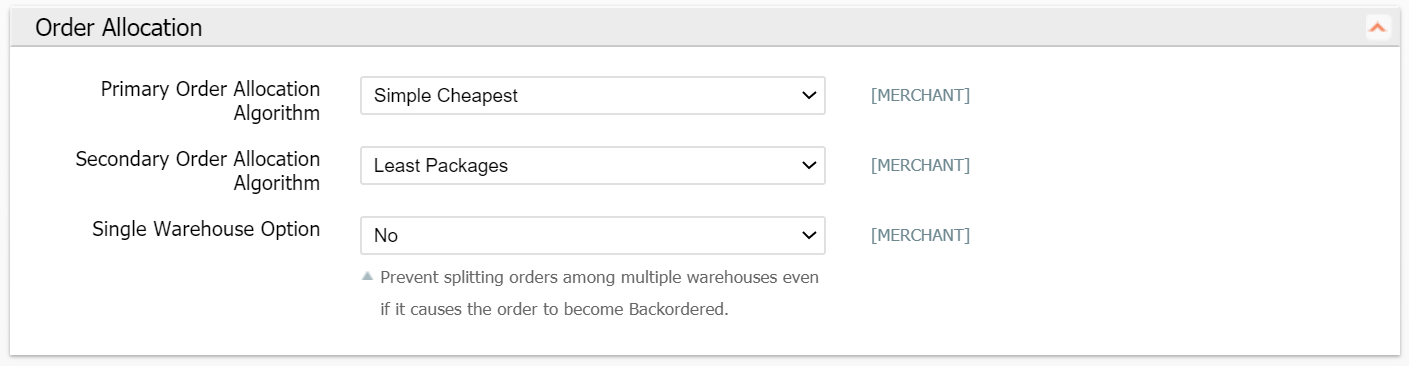
Task: Select the 'No' value in Single Warehouse
Action: coord(386,236)
